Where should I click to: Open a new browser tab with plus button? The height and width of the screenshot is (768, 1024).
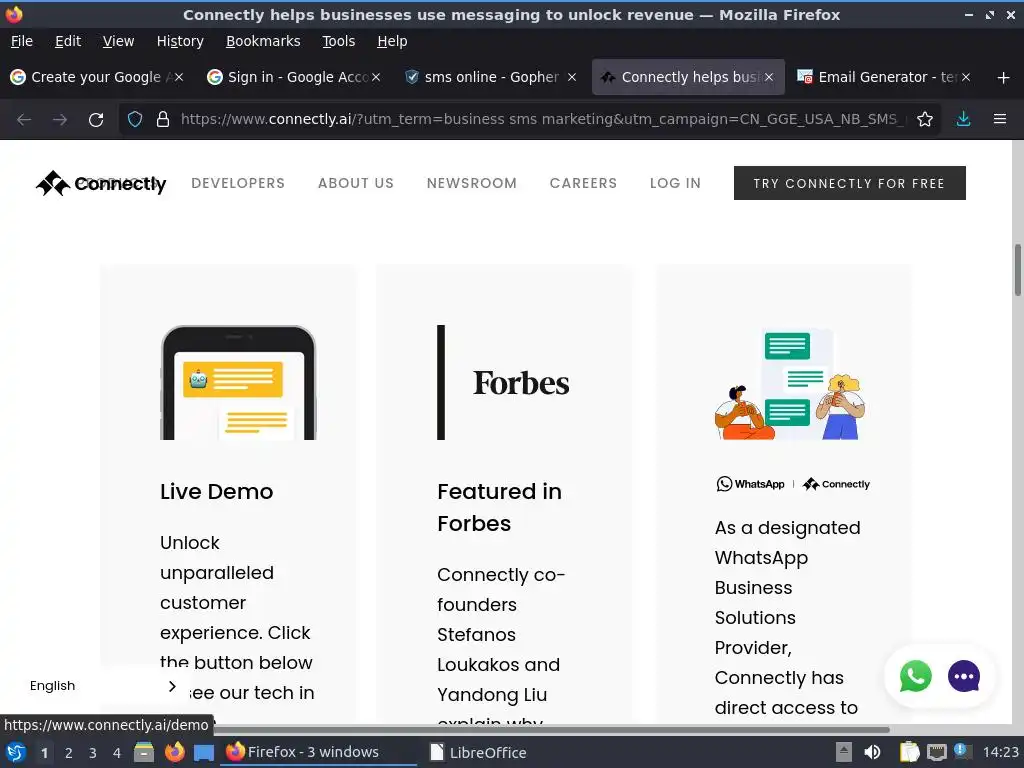[x=1004, y=78]
